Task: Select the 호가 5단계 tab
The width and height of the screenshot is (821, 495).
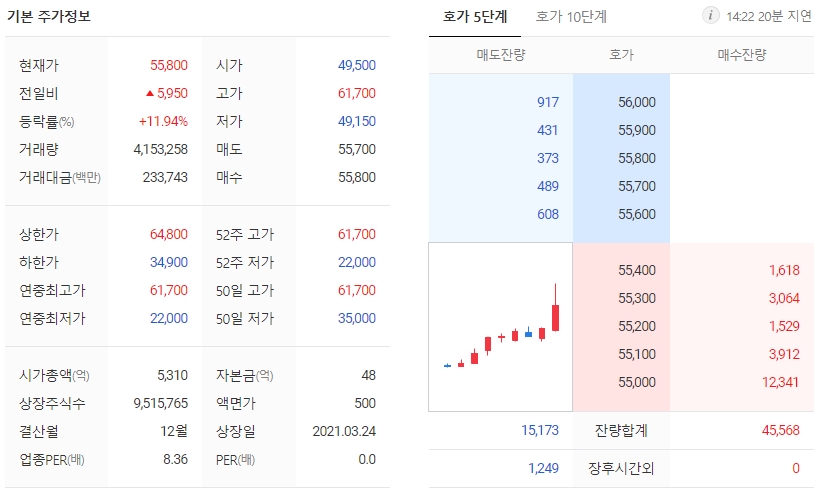Action: 475,17
